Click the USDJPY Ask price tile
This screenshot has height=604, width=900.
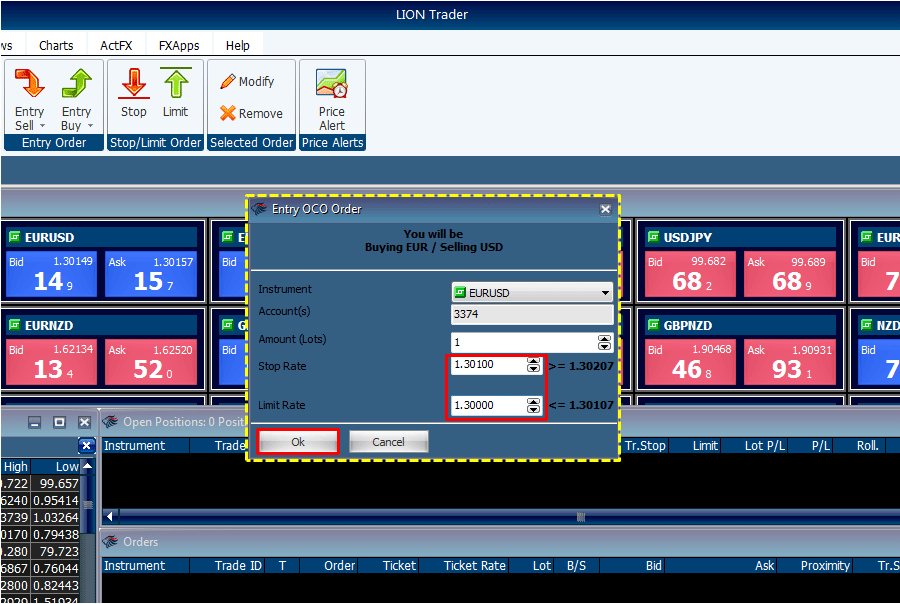coord(790,273)
